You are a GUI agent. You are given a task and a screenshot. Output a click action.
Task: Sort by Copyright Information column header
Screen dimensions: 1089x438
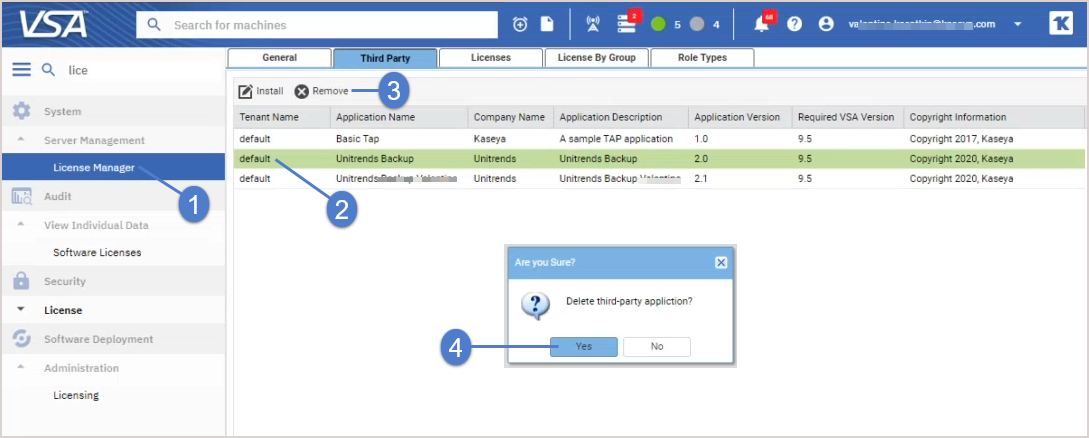tap(995, 117)
